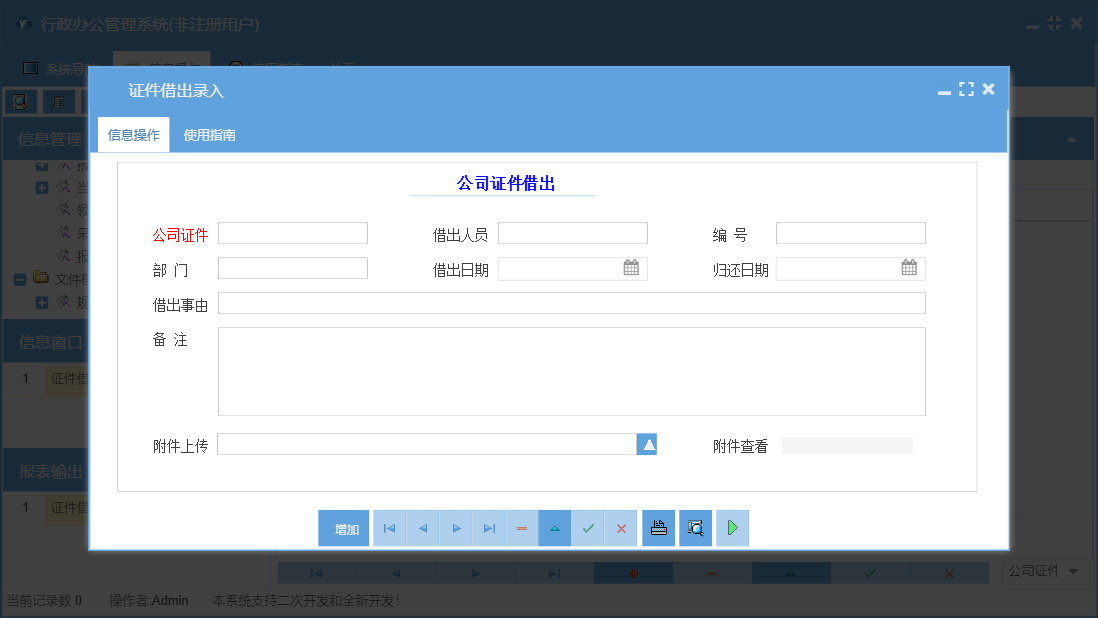Switch to the 使用指南 tab
Viewport: 1098px width, 618px height.
pos(212,133)
